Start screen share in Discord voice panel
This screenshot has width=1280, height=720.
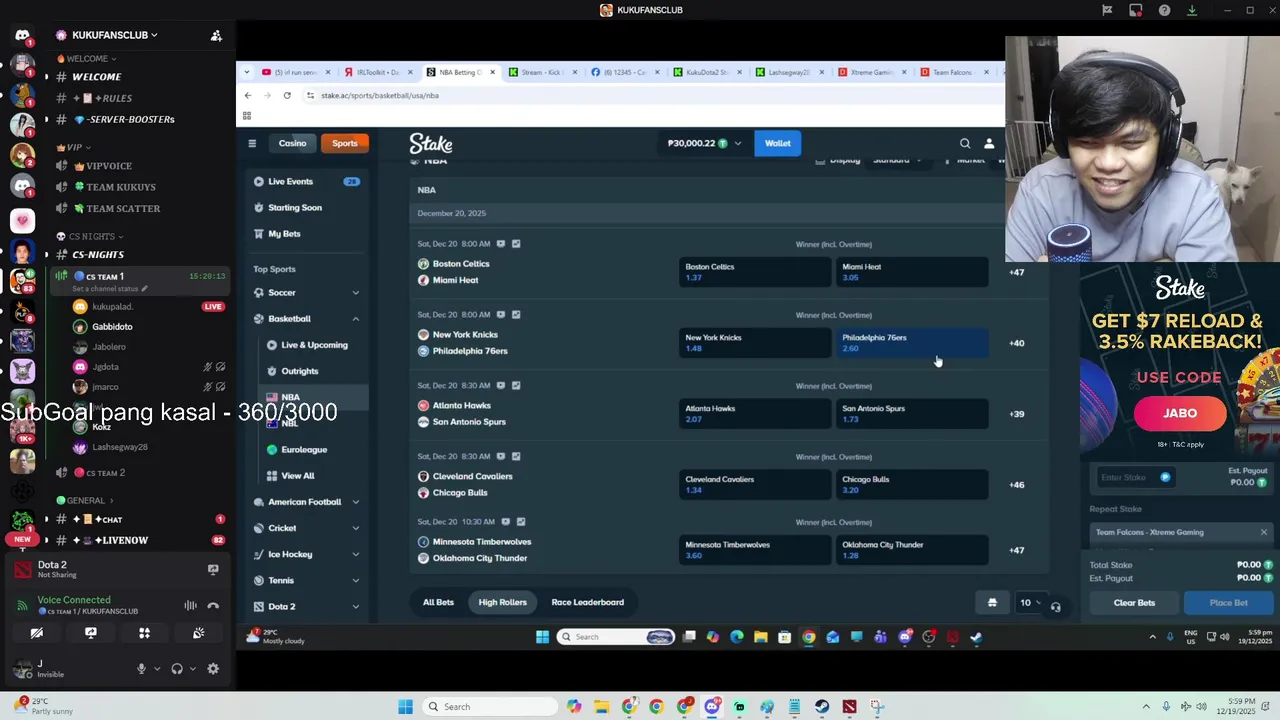point(91,633)
